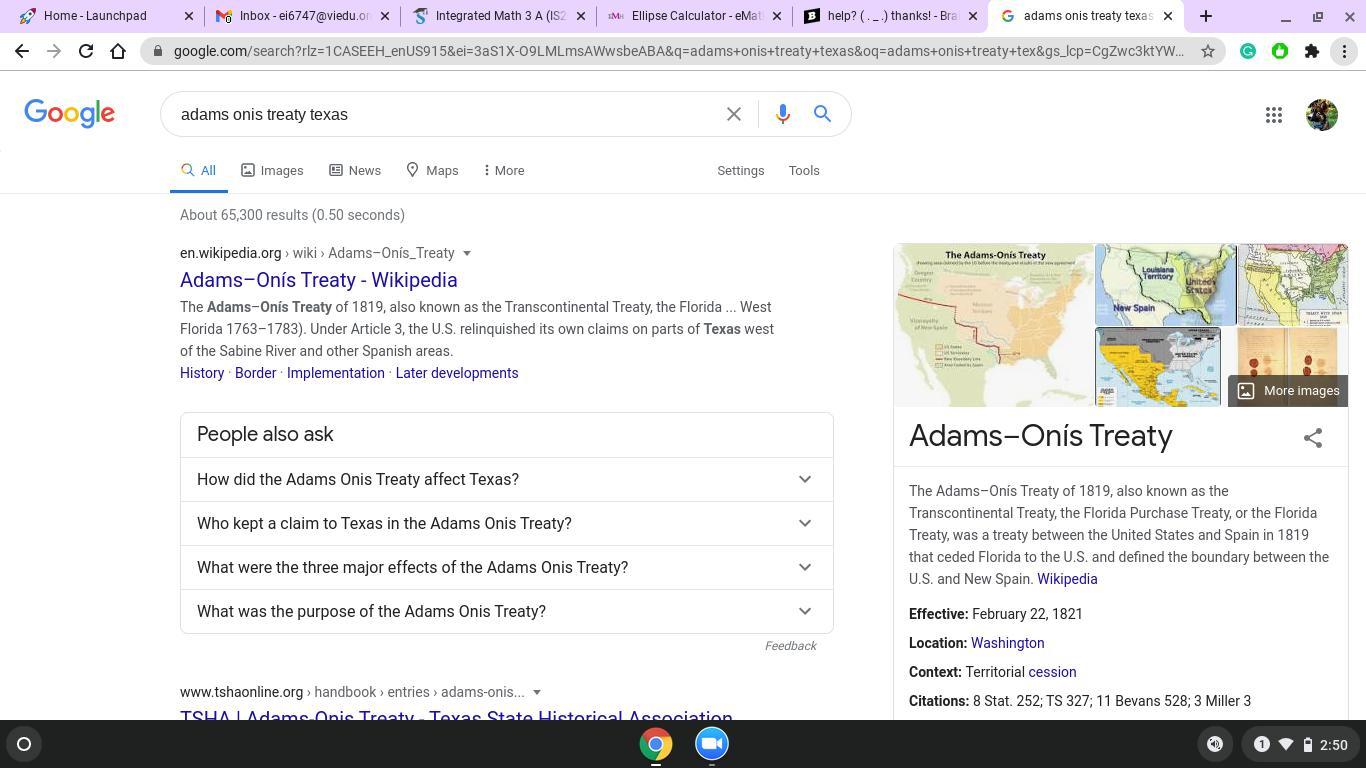Open the search Tools options

pos(804,170)
